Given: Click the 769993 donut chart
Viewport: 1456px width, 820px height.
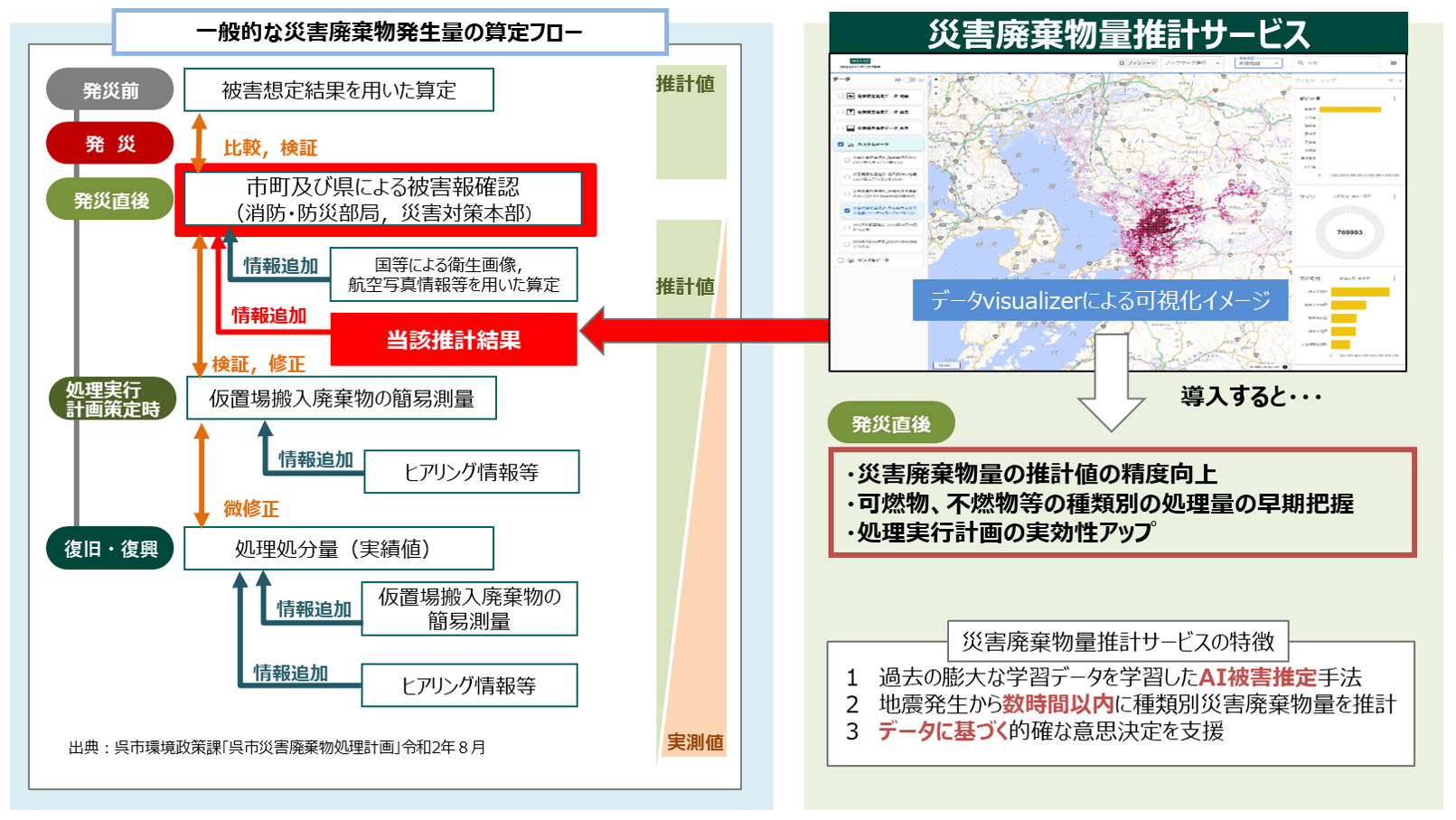Looking at the screenshot, I should click(1348, 232).
